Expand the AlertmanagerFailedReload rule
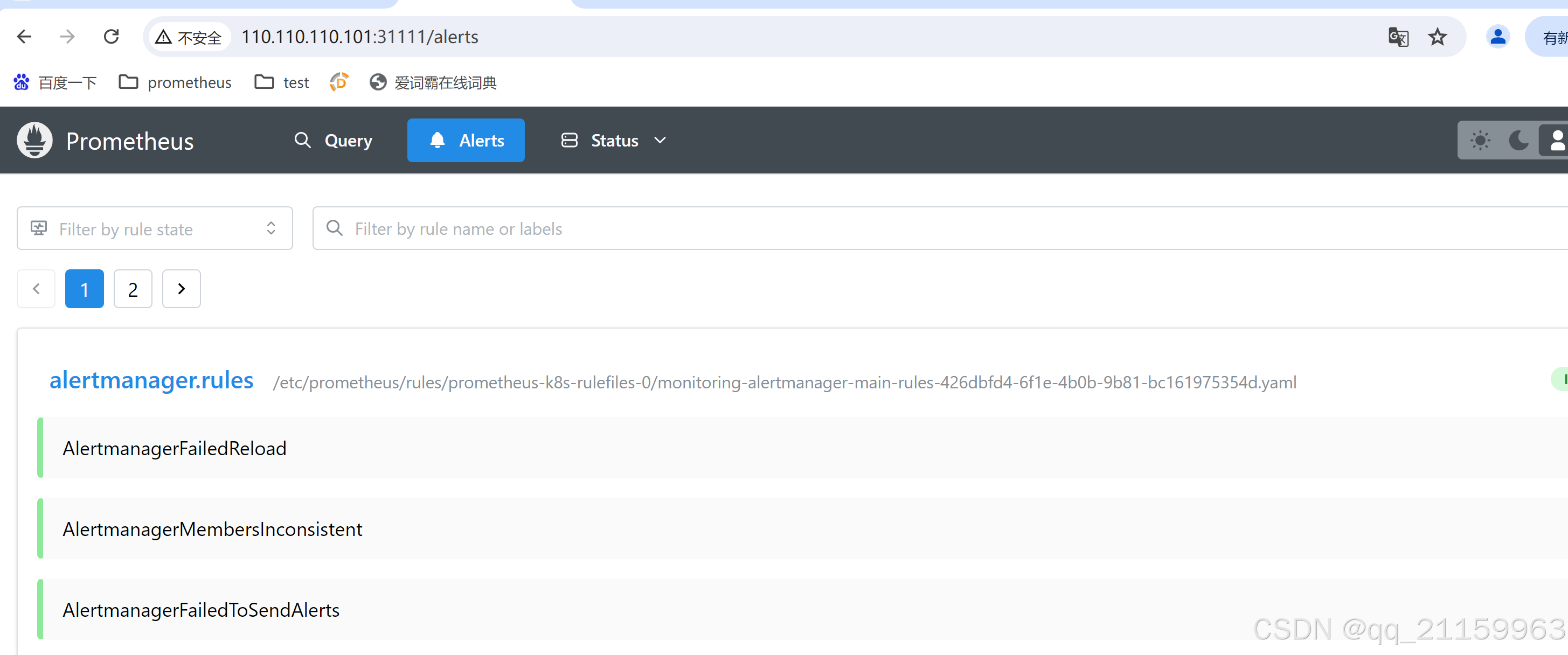Image resolution: width=1568 pixels, height=655 pixels. pyautogui.click(x=802, y=448)
